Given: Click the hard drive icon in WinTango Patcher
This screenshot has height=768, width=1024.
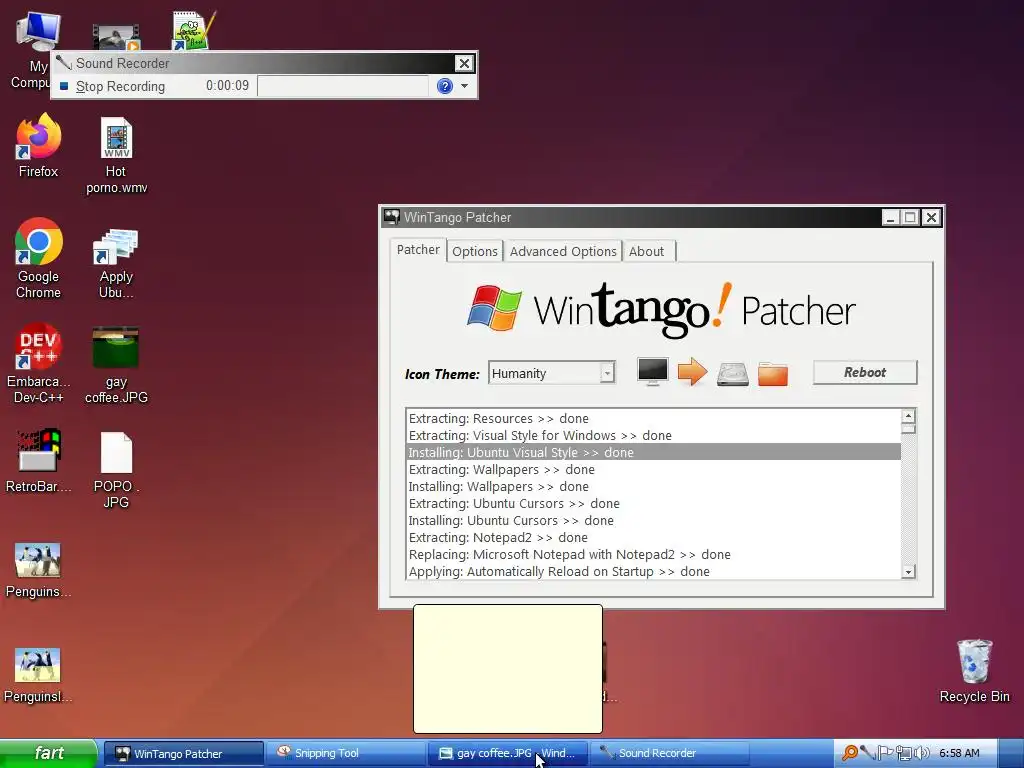Looking at the screenshot, I should tap(733, 374).
